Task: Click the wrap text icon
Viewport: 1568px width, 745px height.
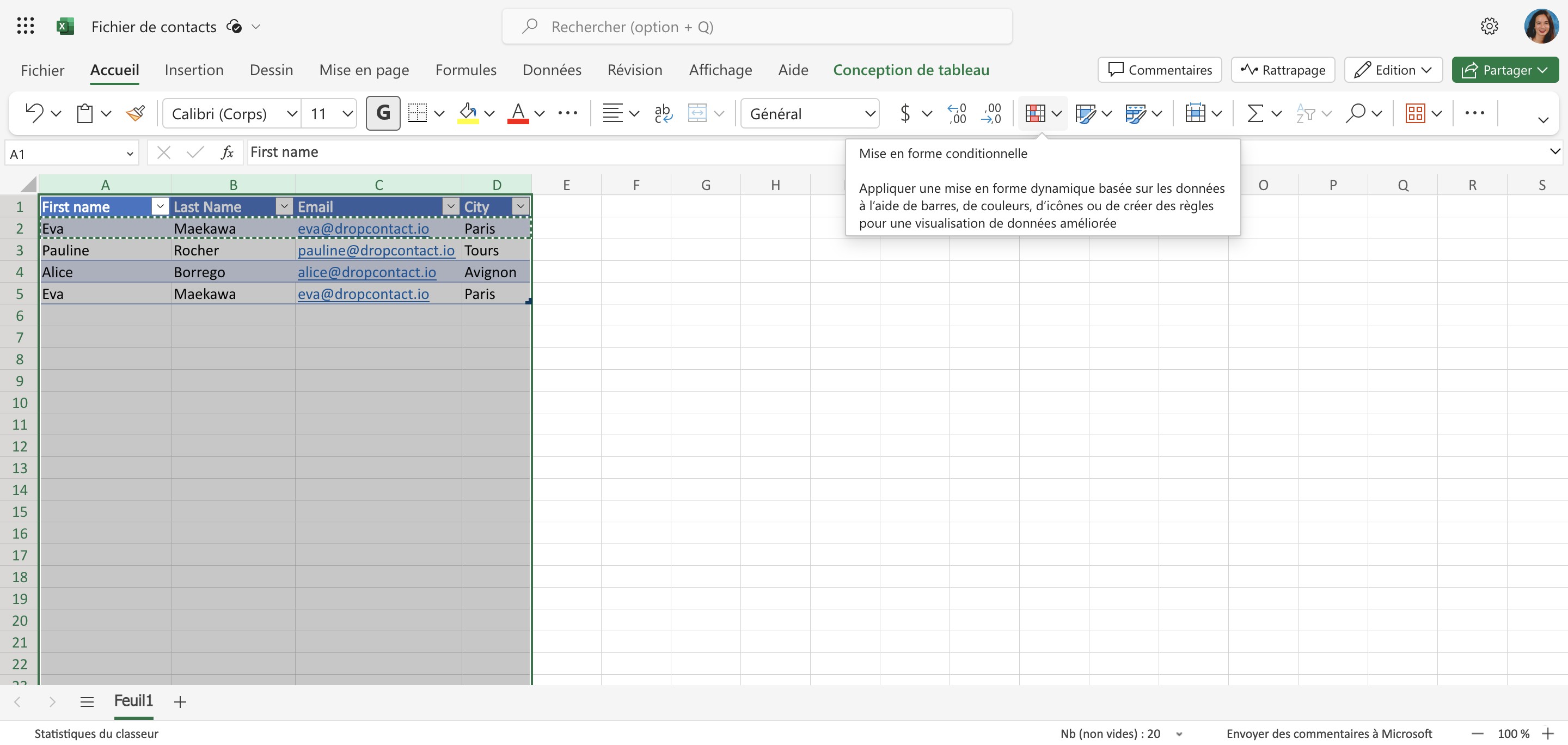Action: point(663,113)
